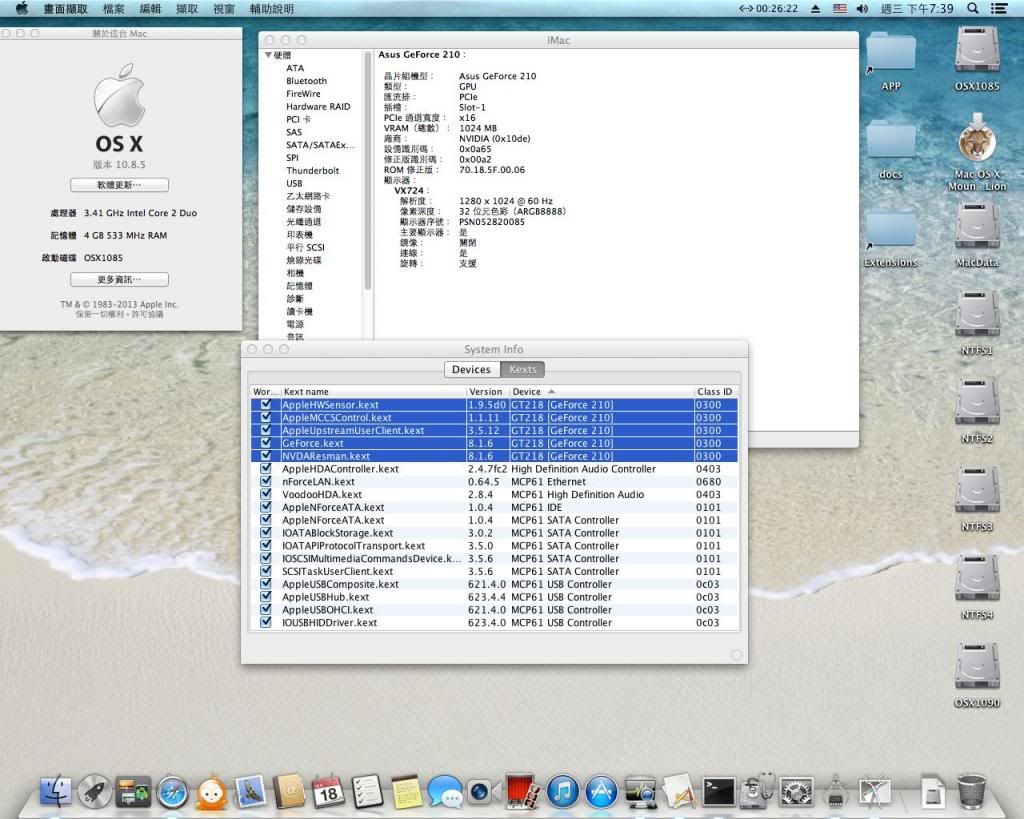The image size is (1024, 819).
Task: Open the Apple menu logo
Action: pos(22,8)
